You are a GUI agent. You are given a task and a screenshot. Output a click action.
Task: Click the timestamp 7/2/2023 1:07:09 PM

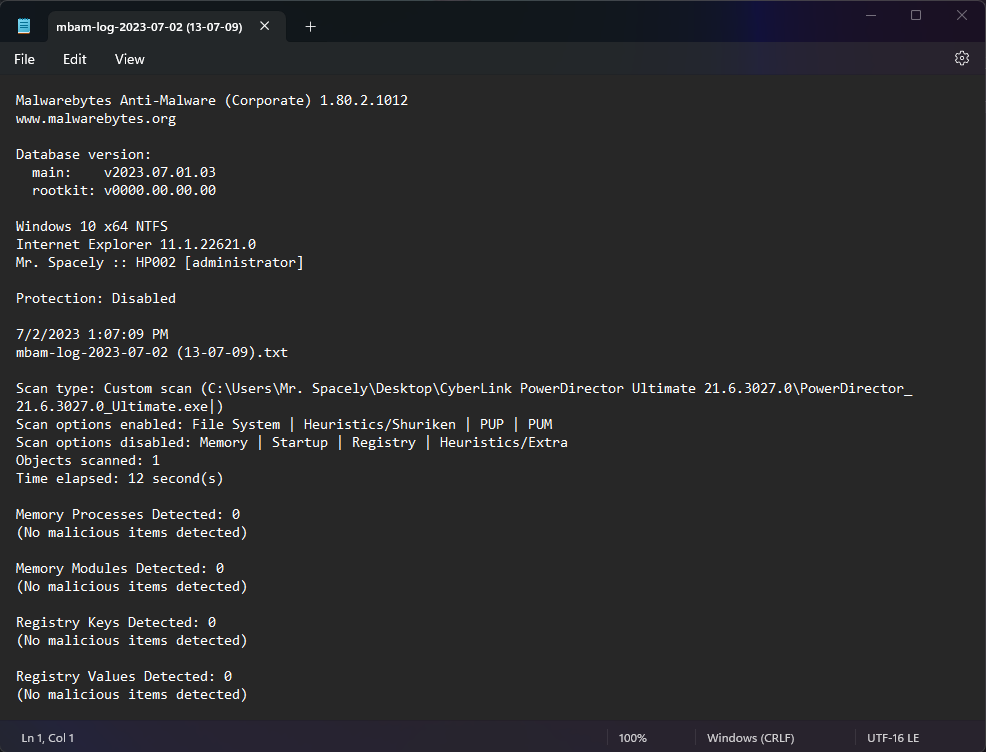click(x=92, y=335)
